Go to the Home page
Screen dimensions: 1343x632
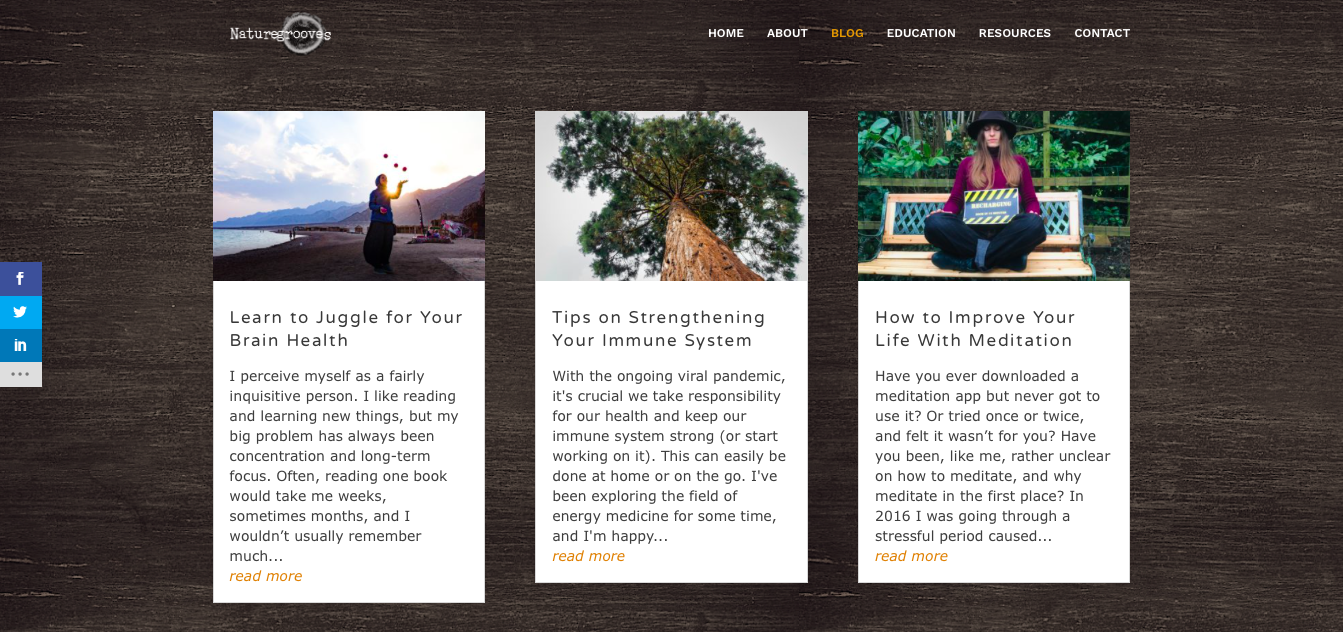pos(726,33)
